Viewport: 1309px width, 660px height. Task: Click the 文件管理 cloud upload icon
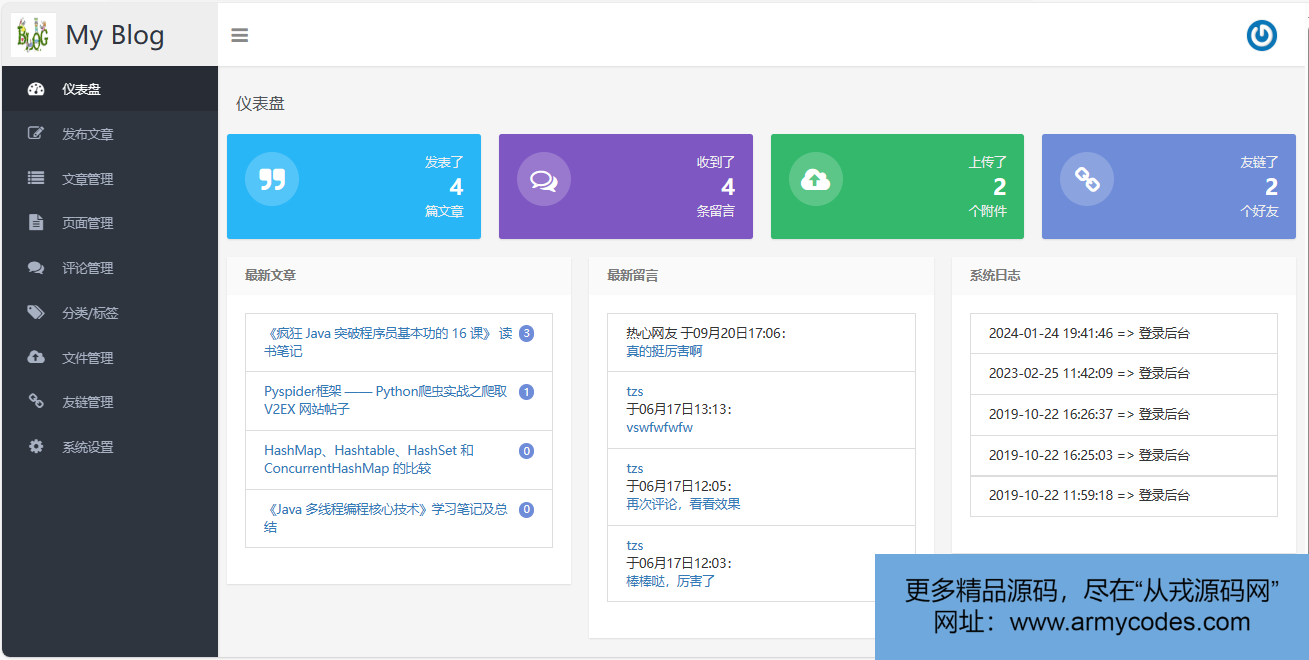click(x=36, y=357)
